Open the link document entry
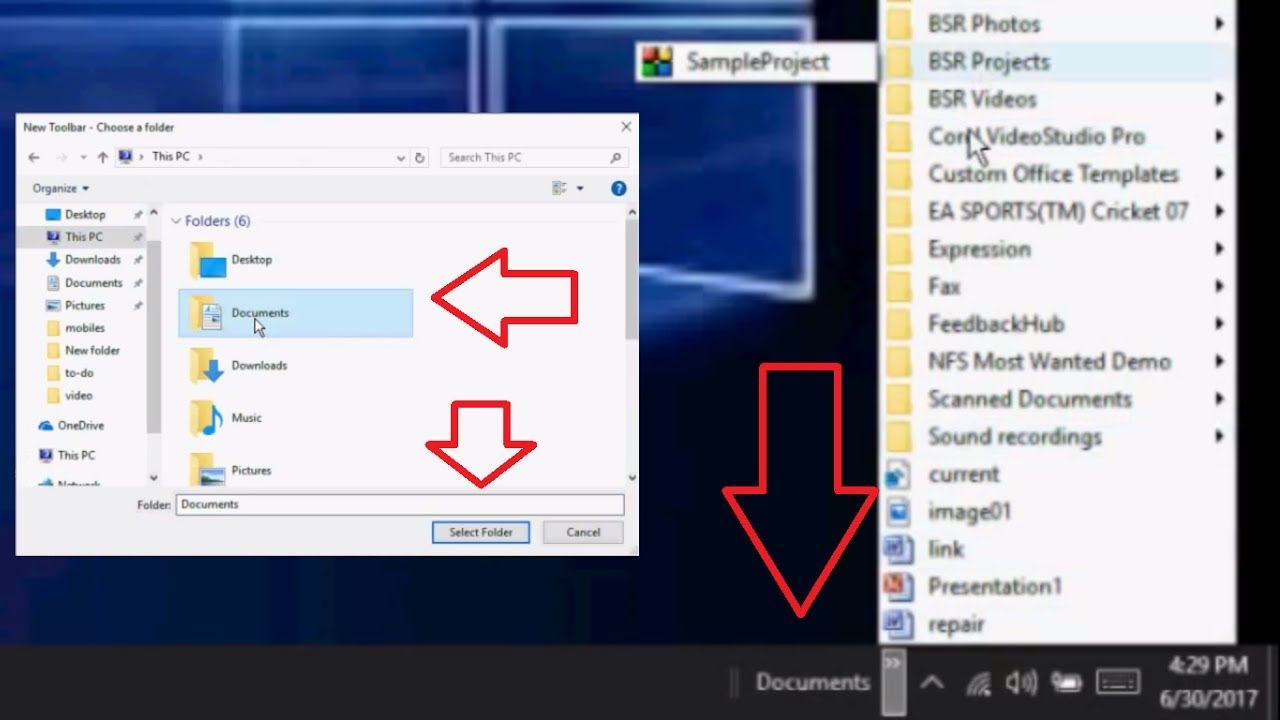Screen dimensions: 1280x720 click(x=1056, y=549)
